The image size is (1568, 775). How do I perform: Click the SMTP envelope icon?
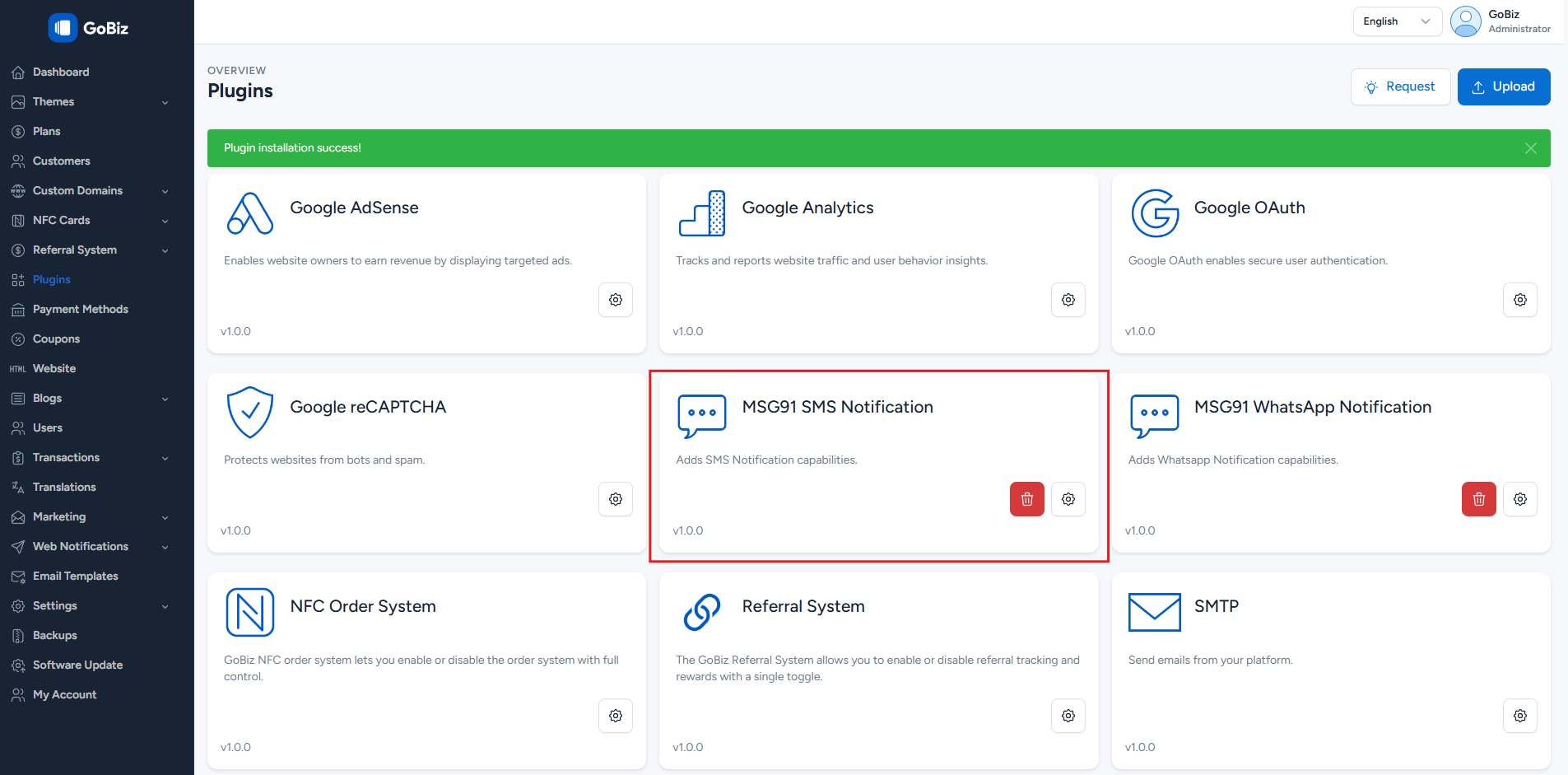pyautogui.click(x=1155, y=612)
